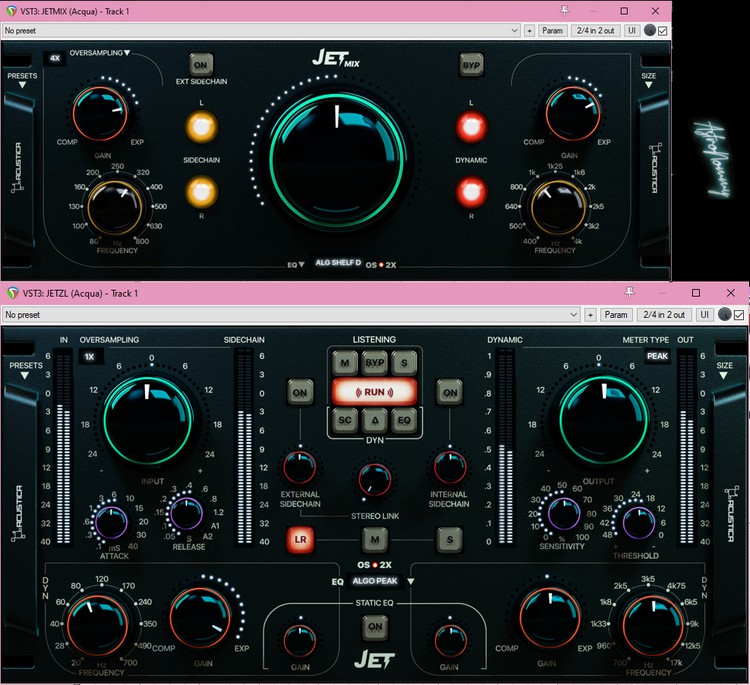This screenshot has height=685, width=750.
Task: Open the ALGO PEAK EQ type dropdown
Action: pos(381,579)
